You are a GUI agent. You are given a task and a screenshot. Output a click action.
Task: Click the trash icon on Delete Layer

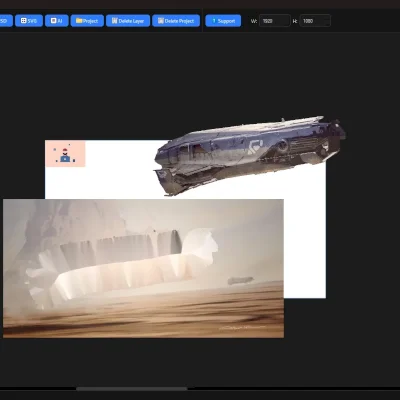[115, 21]
